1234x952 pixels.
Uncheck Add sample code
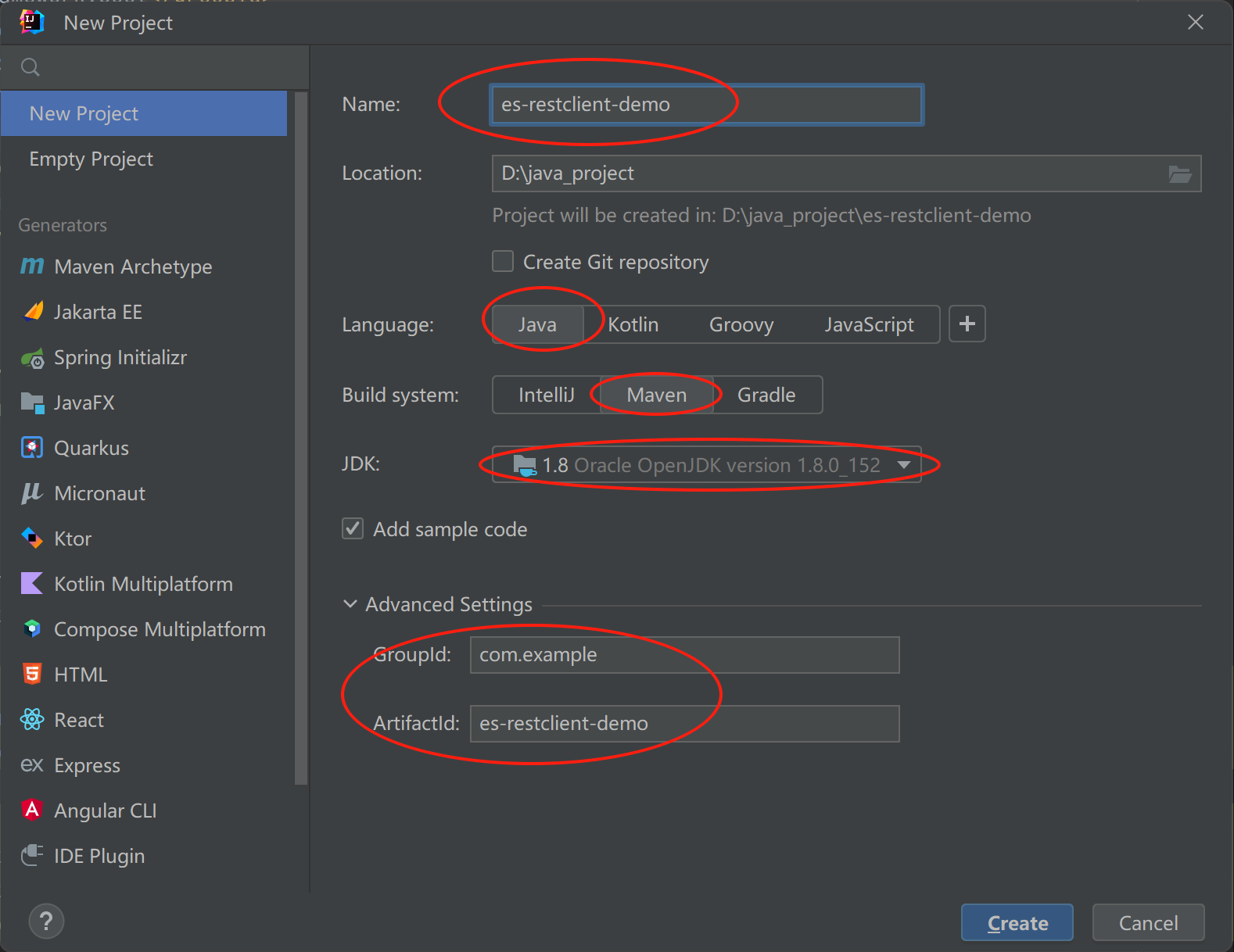353,529
